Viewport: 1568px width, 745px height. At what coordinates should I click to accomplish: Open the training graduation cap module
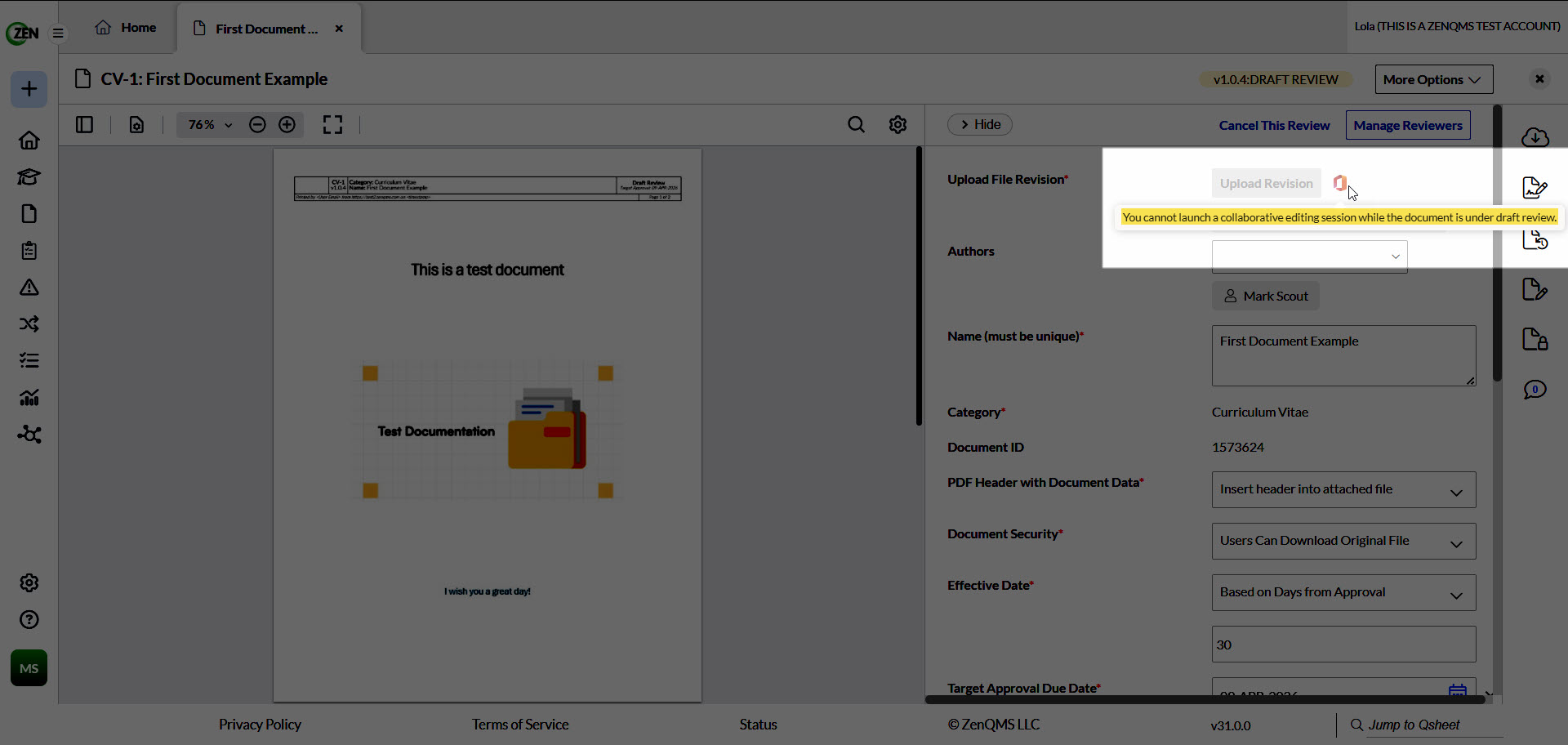(29, 177)
